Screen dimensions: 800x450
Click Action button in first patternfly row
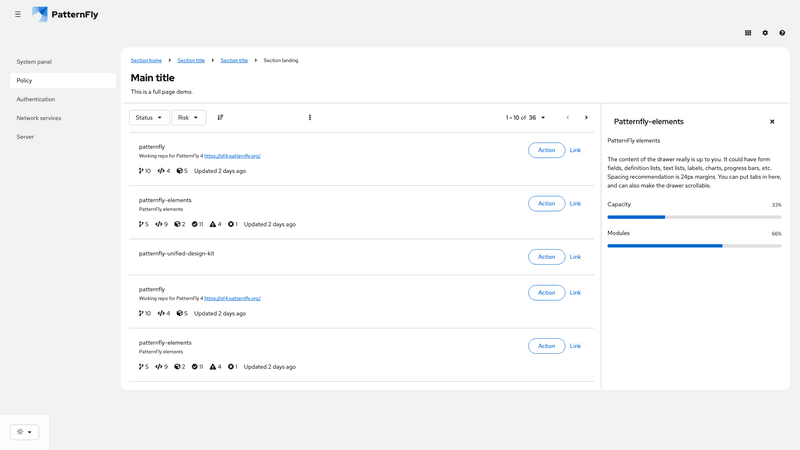(546, 150)
